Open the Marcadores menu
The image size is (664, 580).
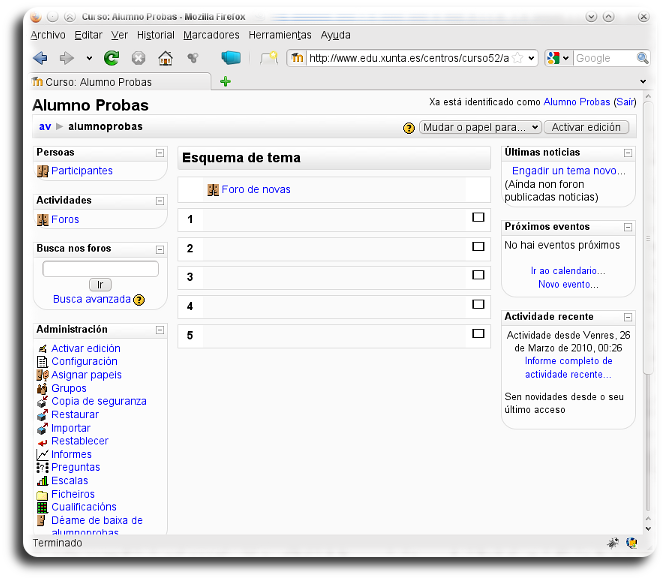211,35
